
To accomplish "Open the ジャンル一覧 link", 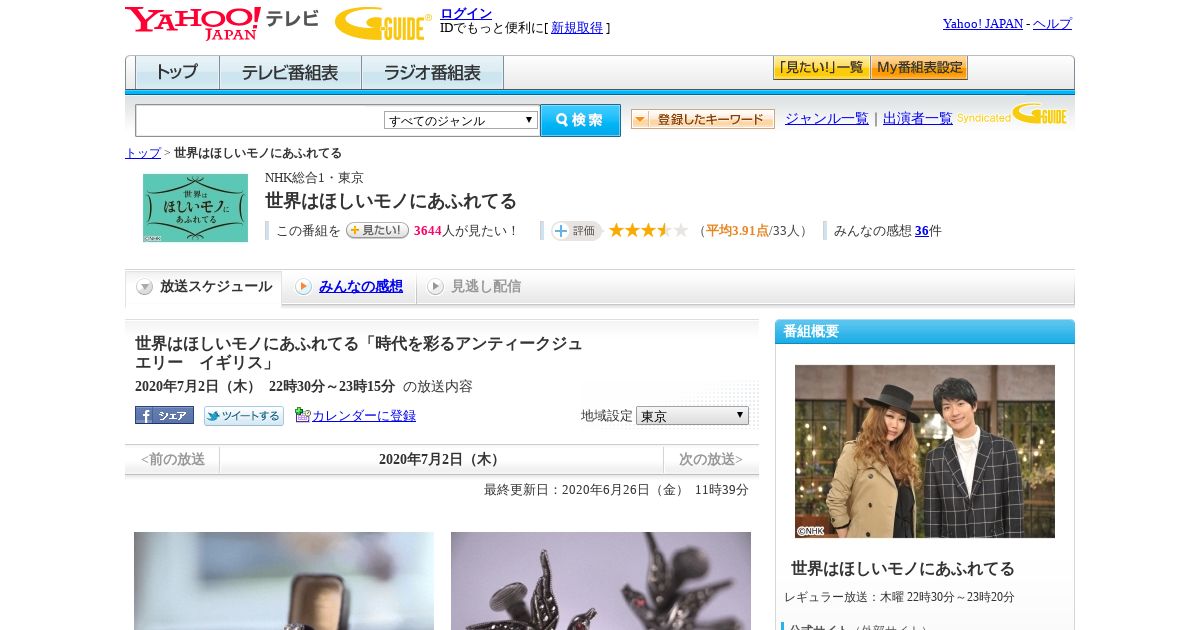I will (x=826, y=118).
